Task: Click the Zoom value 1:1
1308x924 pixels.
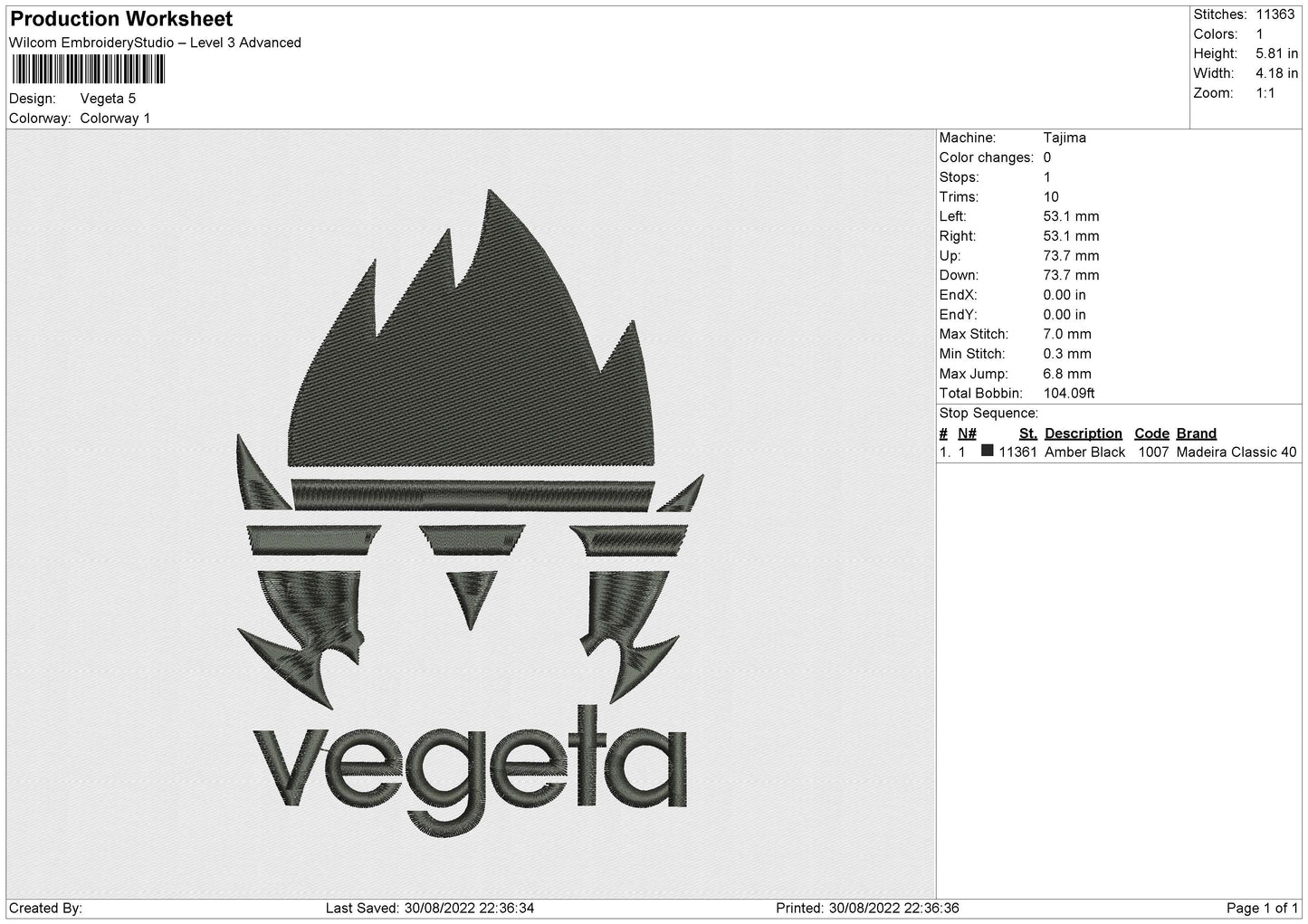Action: point(1265,93)
